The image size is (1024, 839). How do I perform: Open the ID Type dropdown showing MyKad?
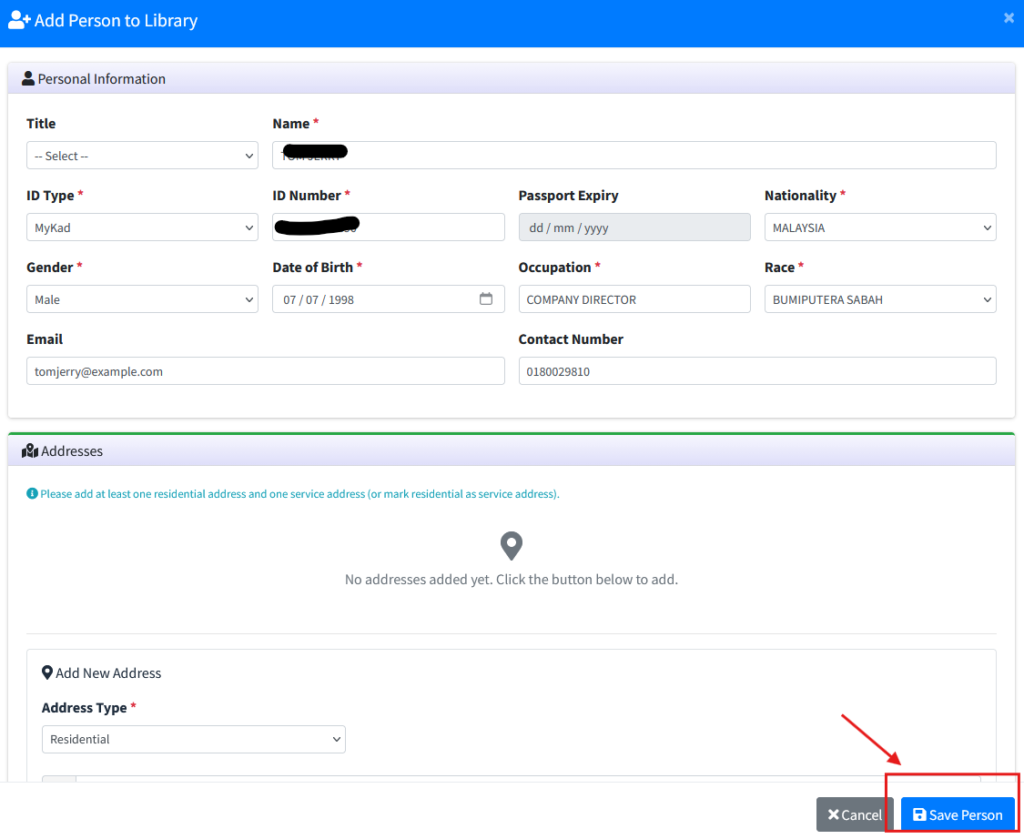pos(142,227)
